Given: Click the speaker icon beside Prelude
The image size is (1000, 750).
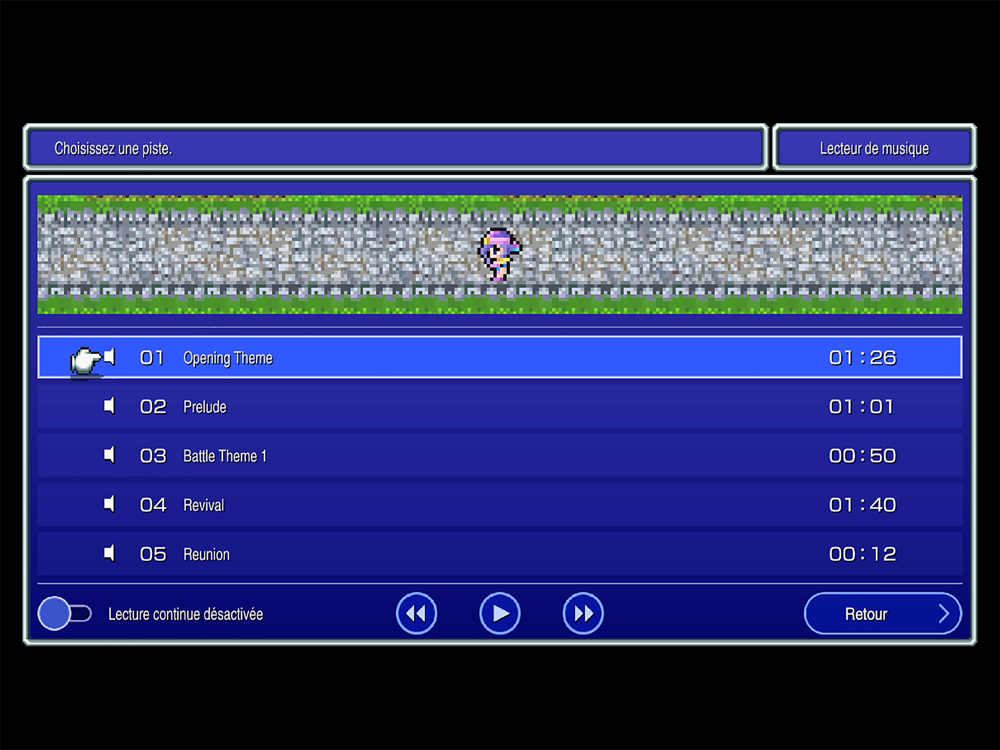Looking at the screenshot, I should tap(110, 406).
